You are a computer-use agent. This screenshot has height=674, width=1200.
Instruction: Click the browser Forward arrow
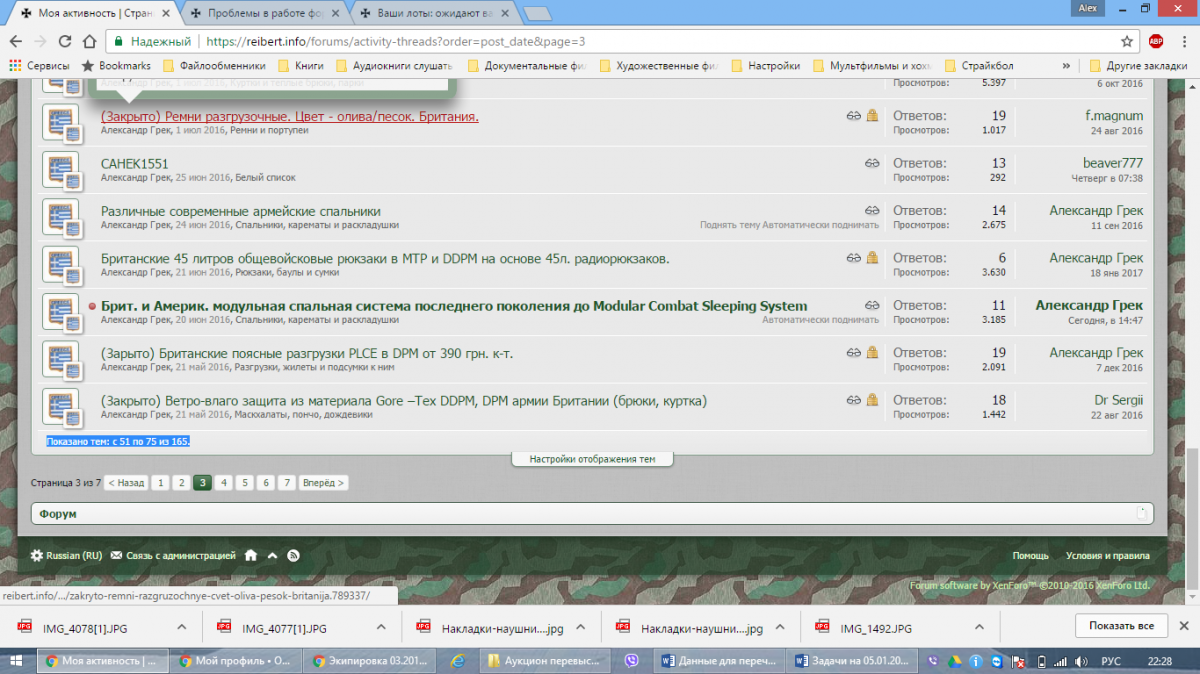40,42
